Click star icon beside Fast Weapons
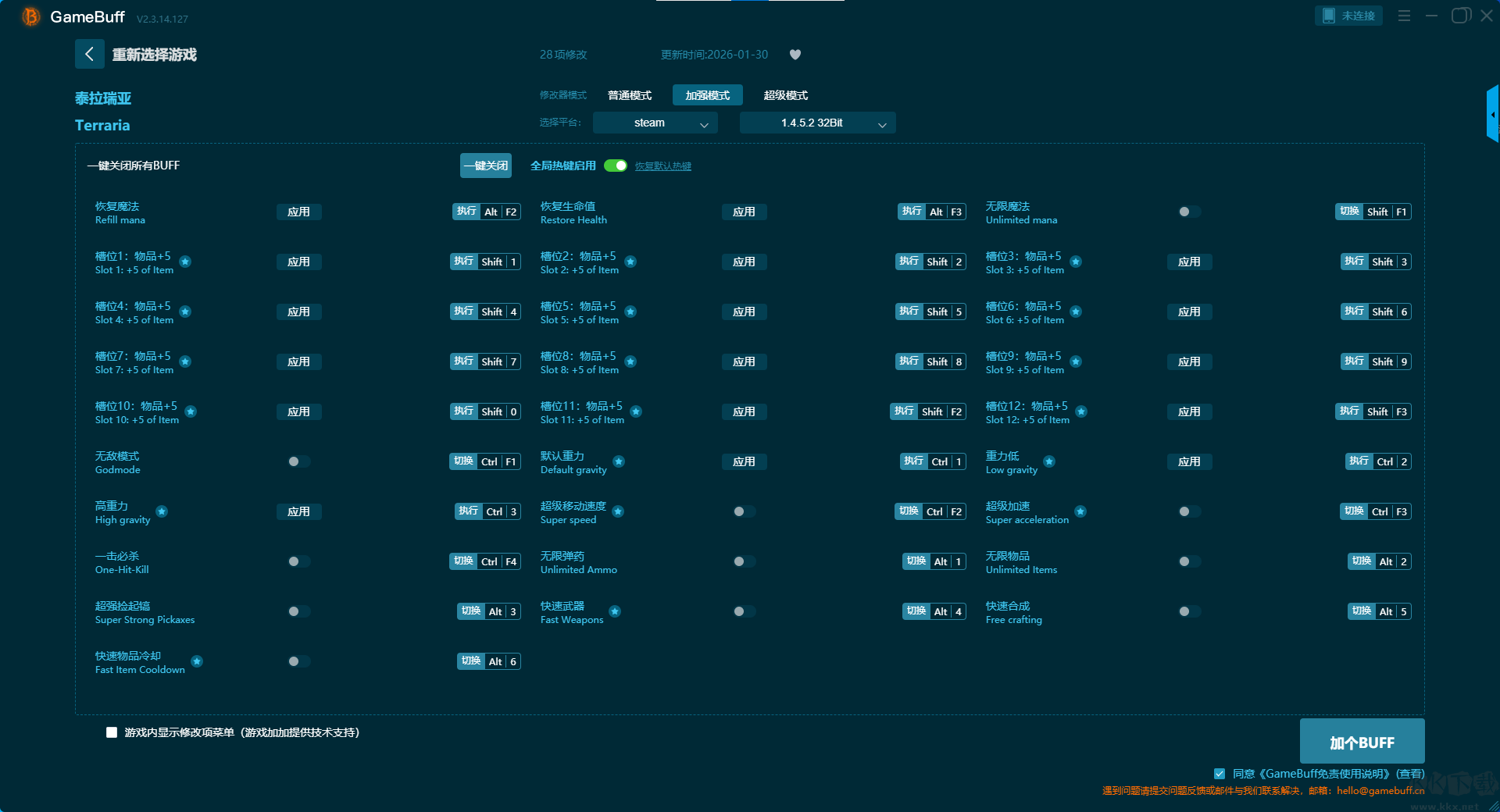This screenshot has width=1500, height=812. click(615, 611)
